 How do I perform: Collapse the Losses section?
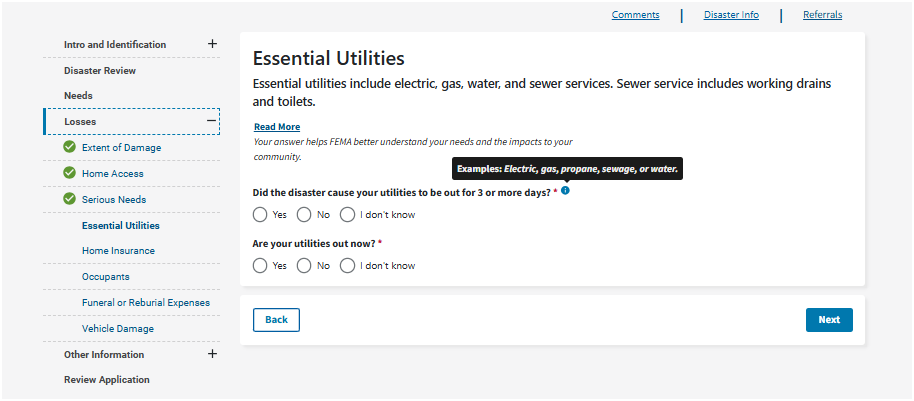(212, 121)
